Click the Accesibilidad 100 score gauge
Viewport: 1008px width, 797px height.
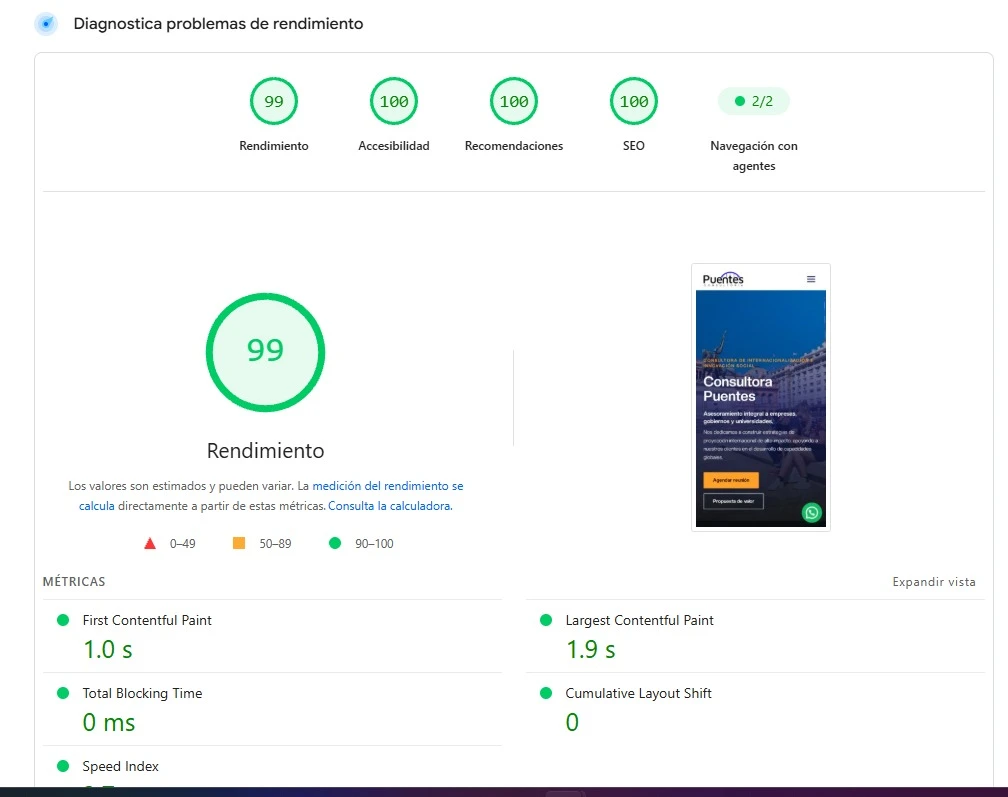394,102
